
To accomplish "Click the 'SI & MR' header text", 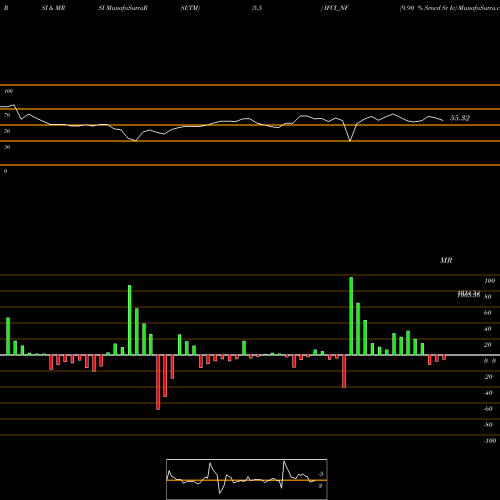I will (x=53, y=8).
